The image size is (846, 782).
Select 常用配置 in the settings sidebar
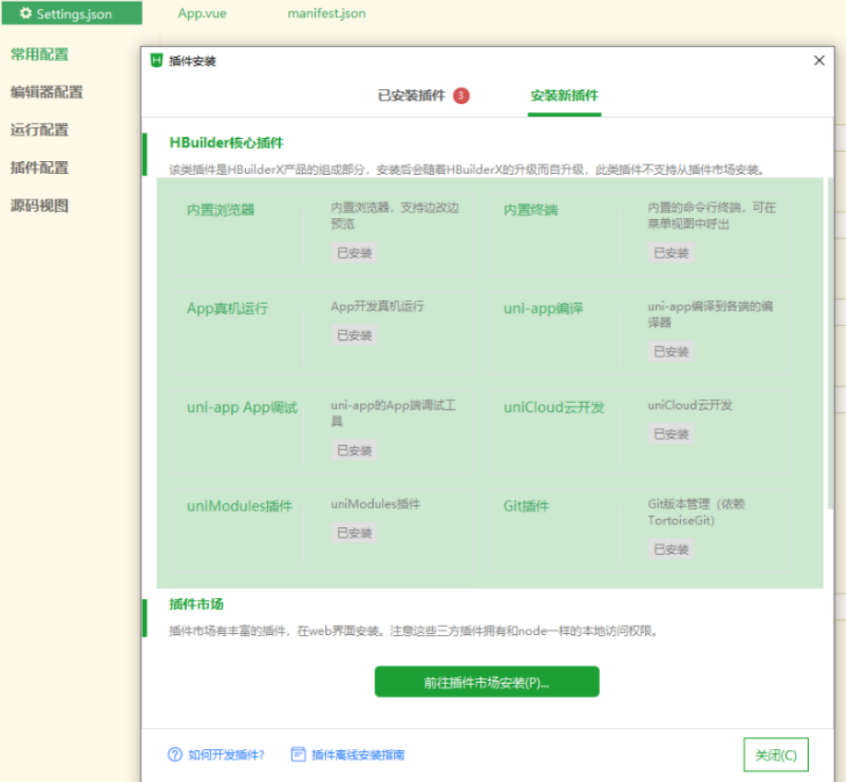click(x=39, y=55)
